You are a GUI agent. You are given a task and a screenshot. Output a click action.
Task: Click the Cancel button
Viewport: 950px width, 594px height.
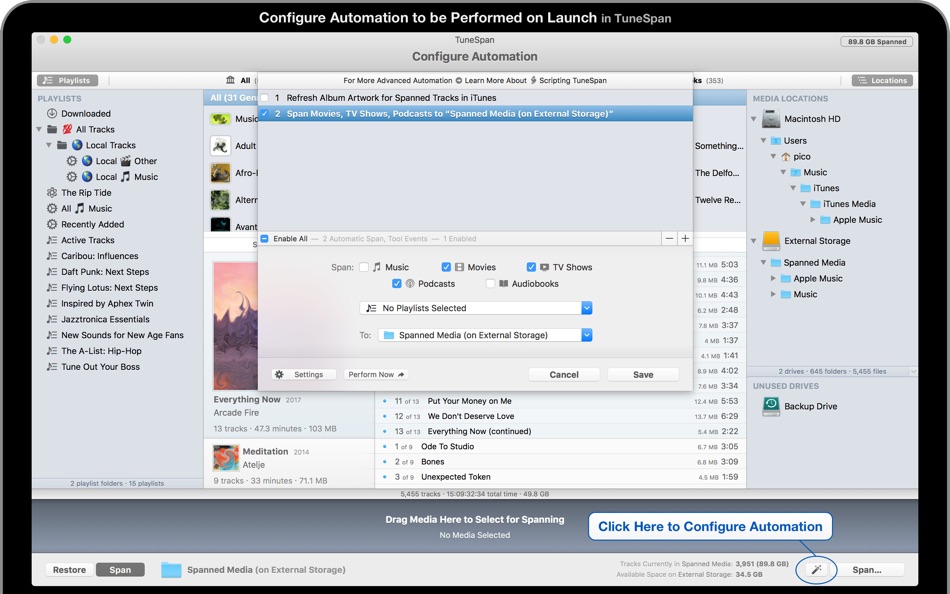tap(564, 375)
